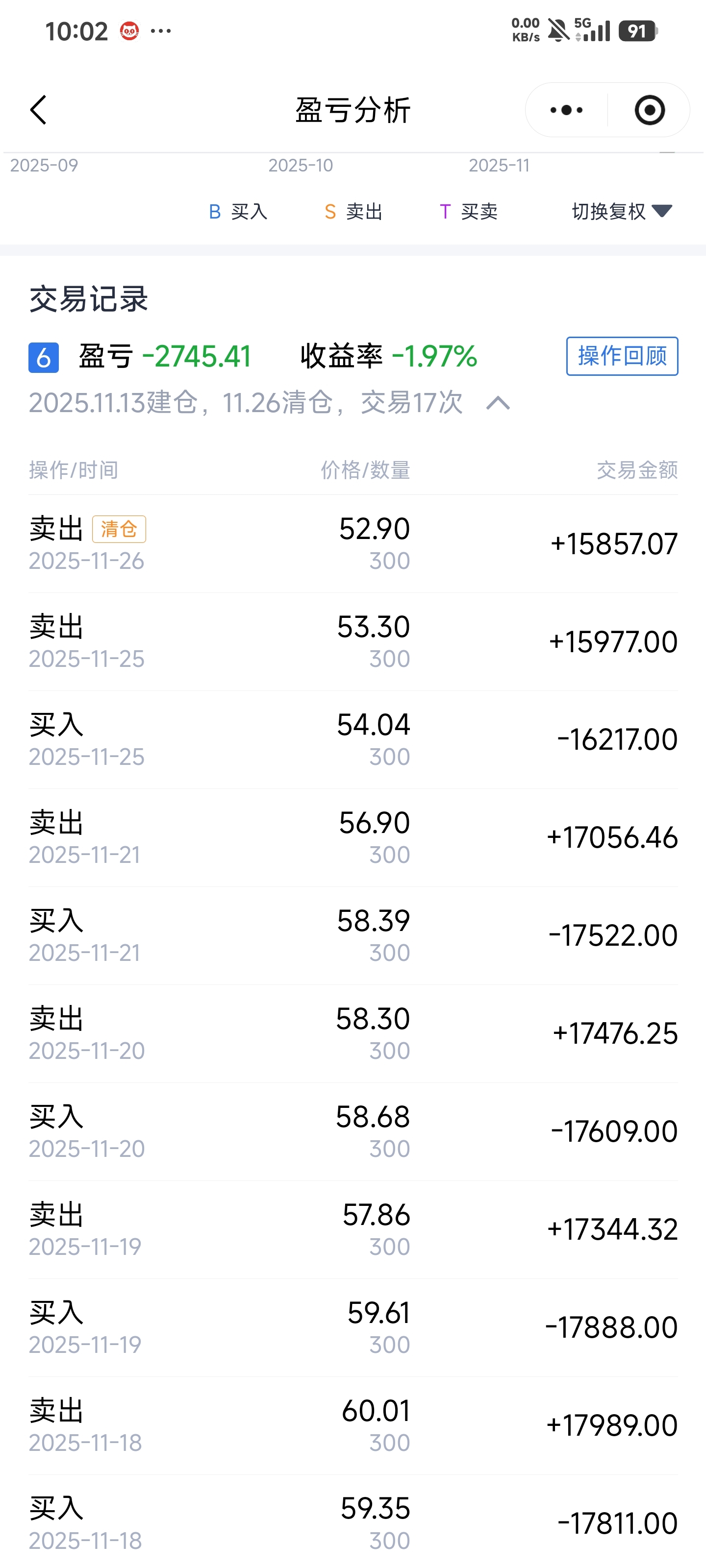This screenshot has height=1568, width=706.
Task: Select the 2025-11-26 卖出 record at 52.90
Action: pos(353,543)
